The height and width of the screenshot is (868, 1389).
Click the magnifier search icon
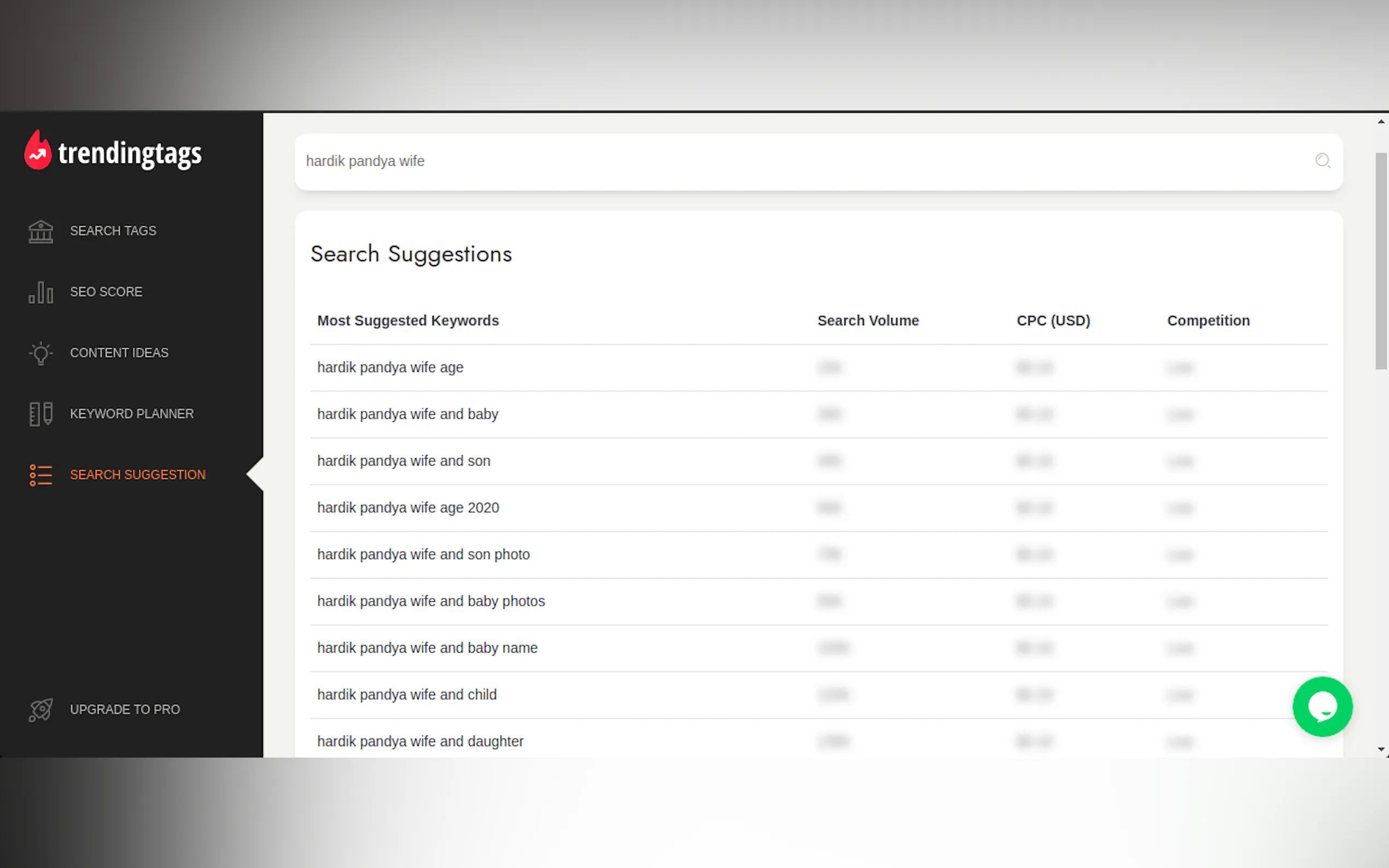coord(1322,161)
